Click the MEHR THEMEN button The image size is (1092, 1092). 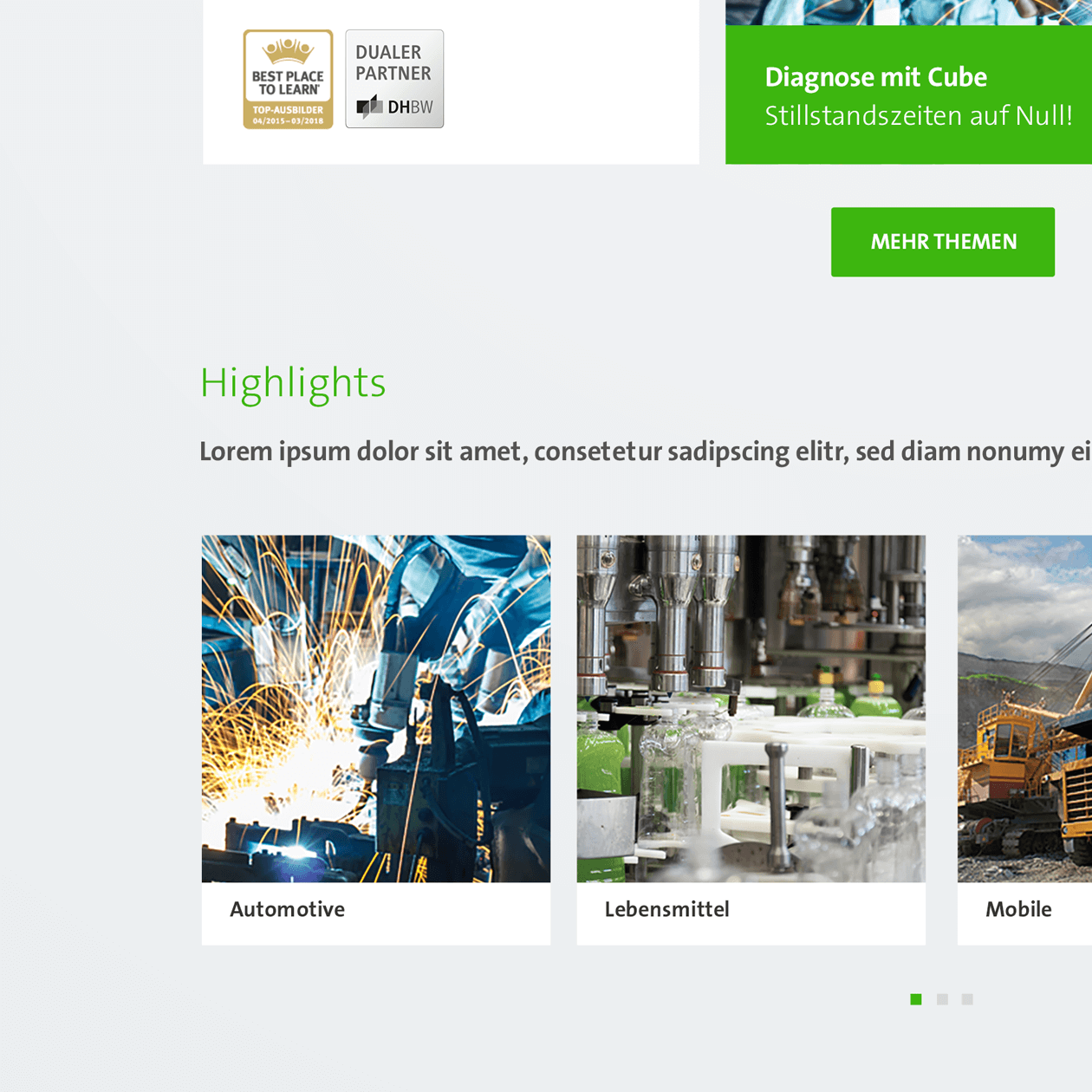(x=943, y=242)
